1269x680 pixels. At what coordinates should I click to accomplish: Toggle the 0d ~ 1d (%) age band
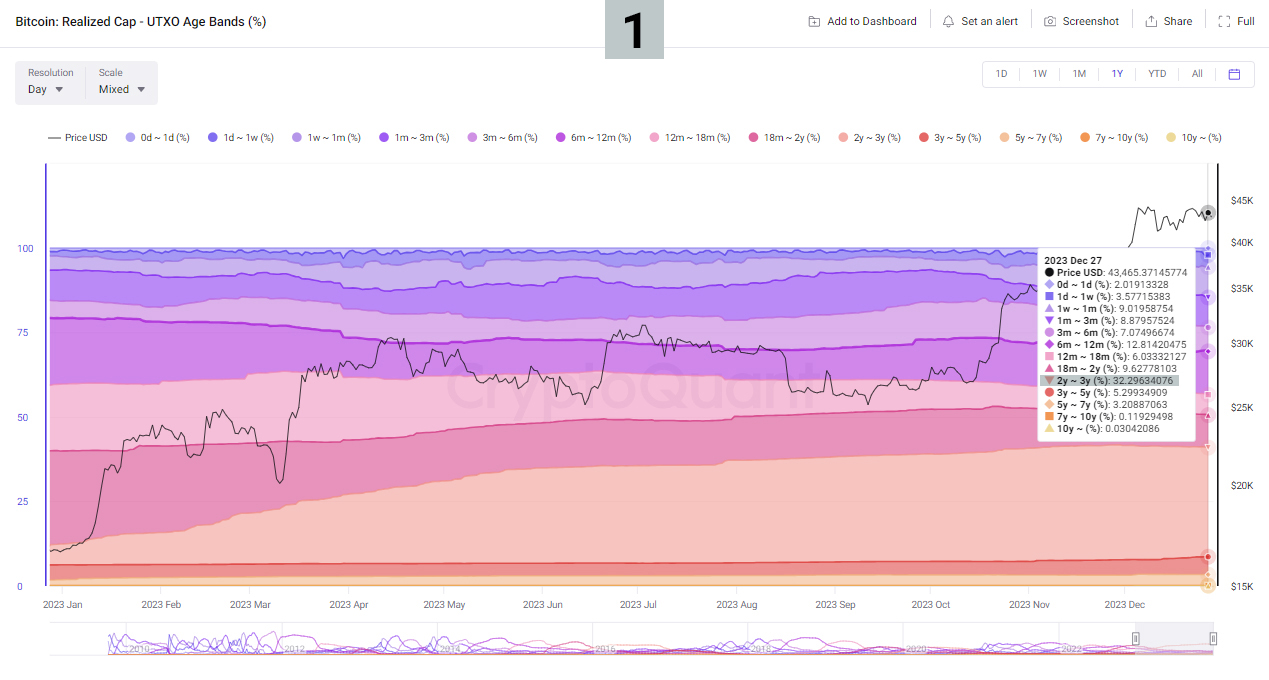point(157,137)
